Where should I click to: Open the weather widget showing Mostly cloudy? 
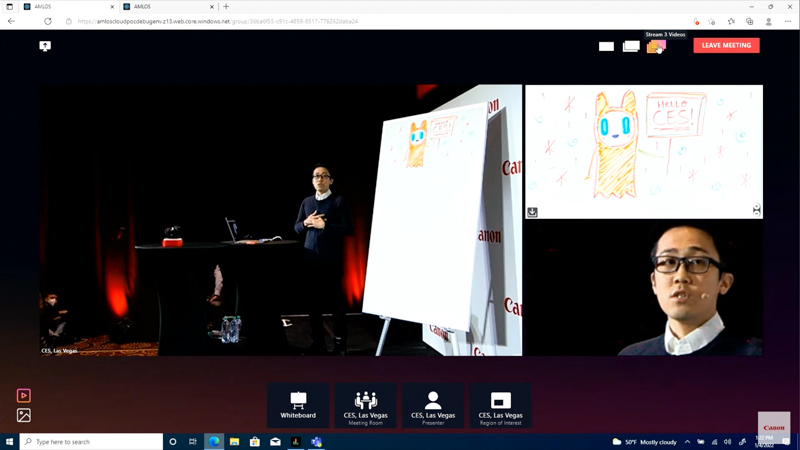pos(645,442)
